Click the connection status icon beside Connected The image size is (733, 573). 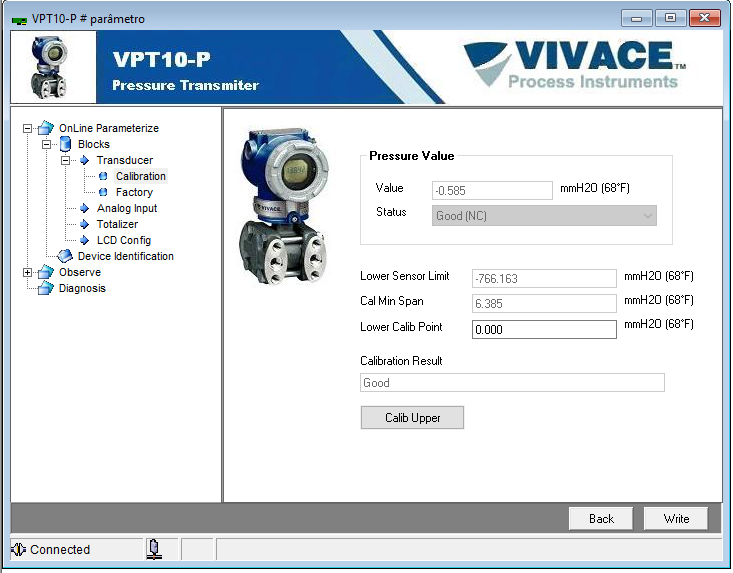pos(19,550)
